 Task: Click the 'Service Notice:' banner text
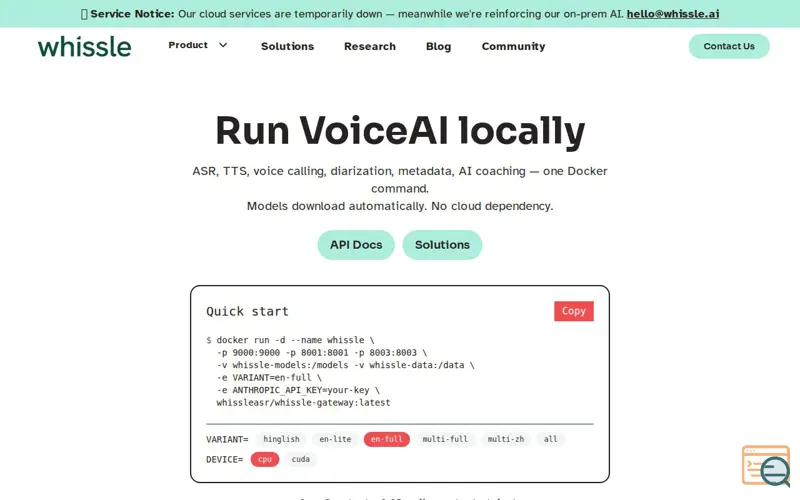tap(132, 14)
